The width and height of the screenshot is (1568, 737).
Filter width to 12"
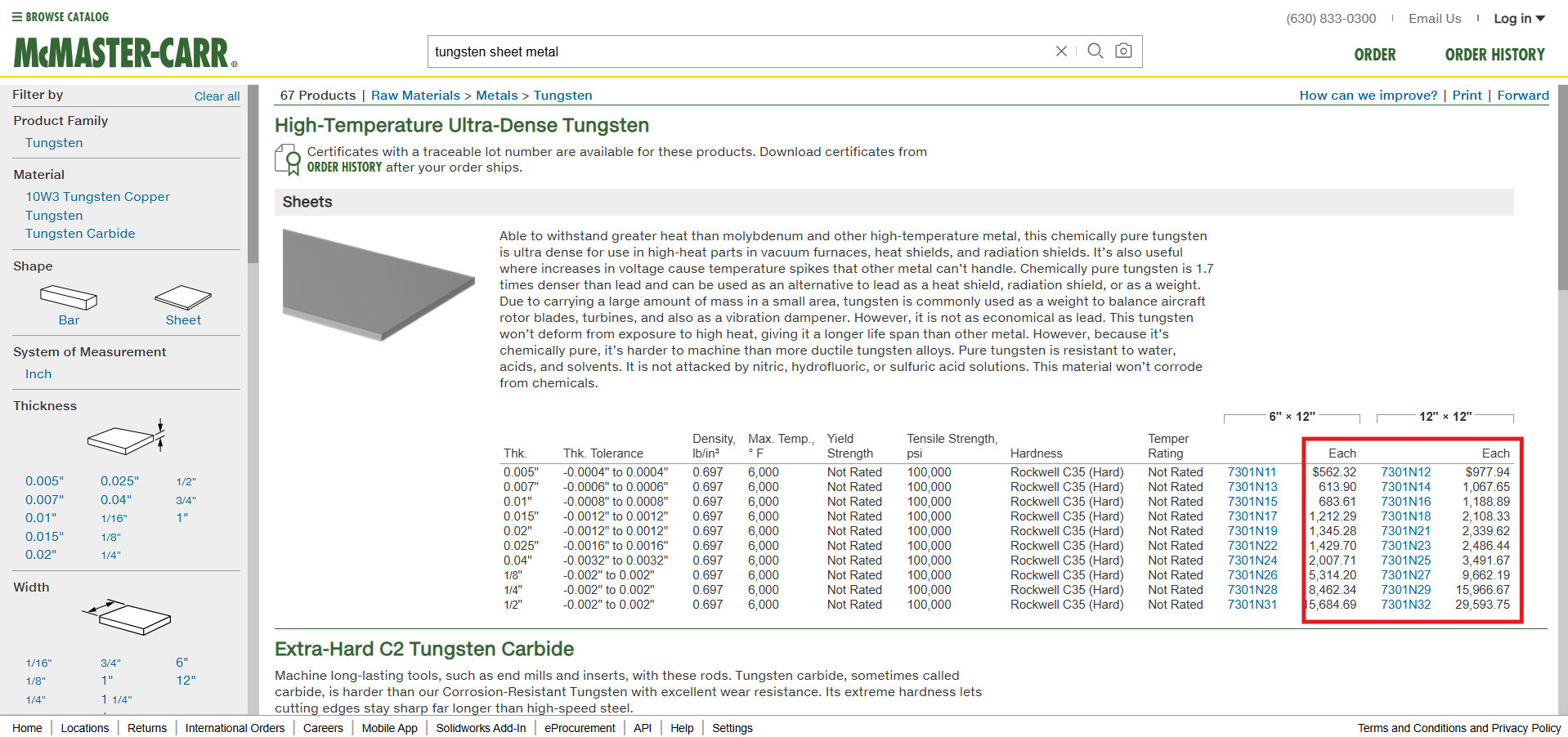(186, 681)
